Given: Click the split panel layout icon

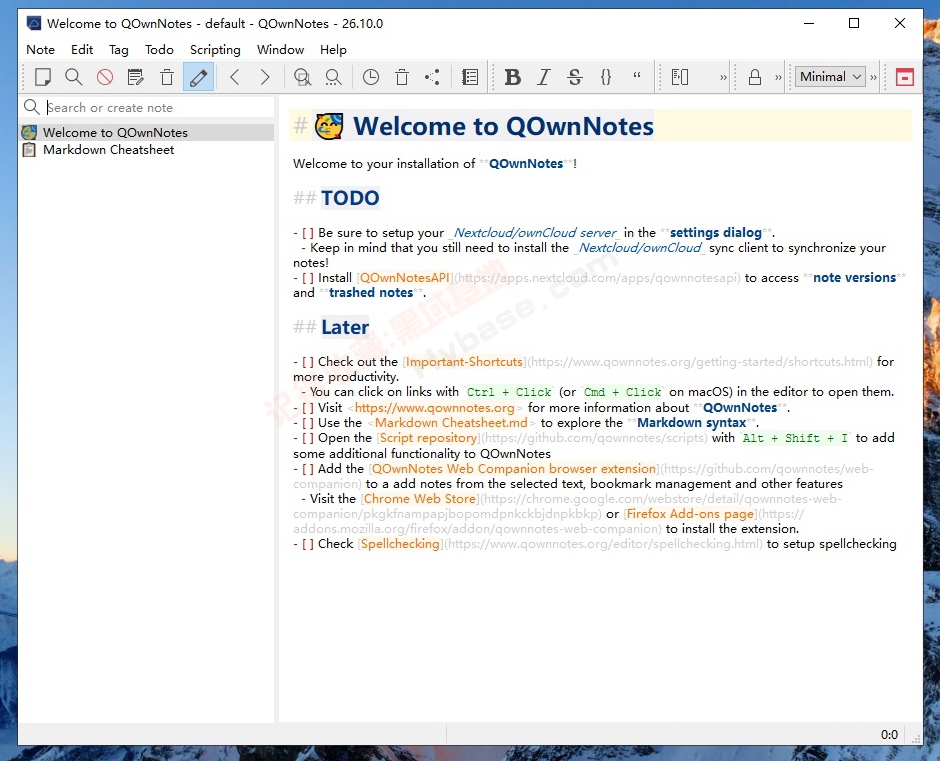Looking at the screenshot, I should [x=680, y=77].
